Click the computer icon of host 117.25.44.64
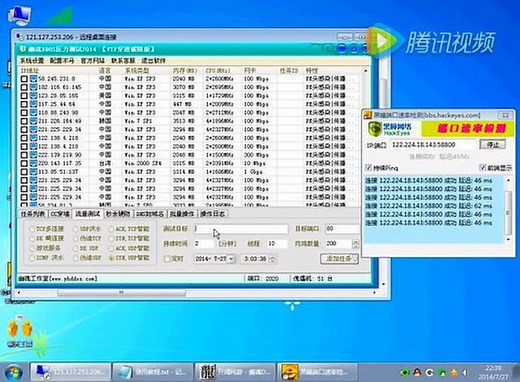The height and width of the screenshot is (382, 520). (x=33, y=104)
